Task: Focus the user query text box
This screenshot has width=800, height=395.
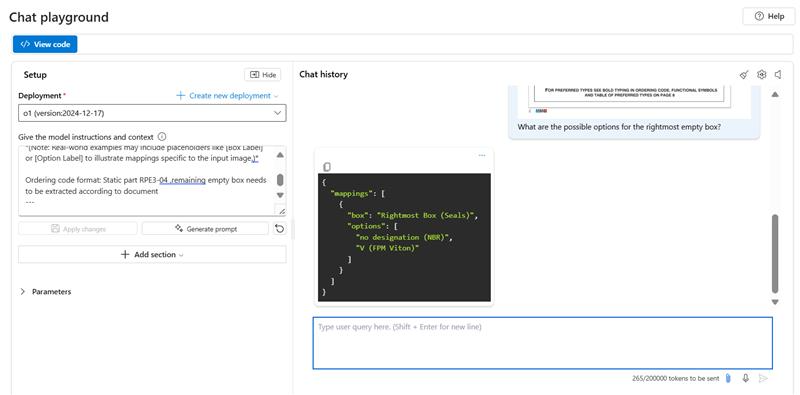Action: point(542,343)
